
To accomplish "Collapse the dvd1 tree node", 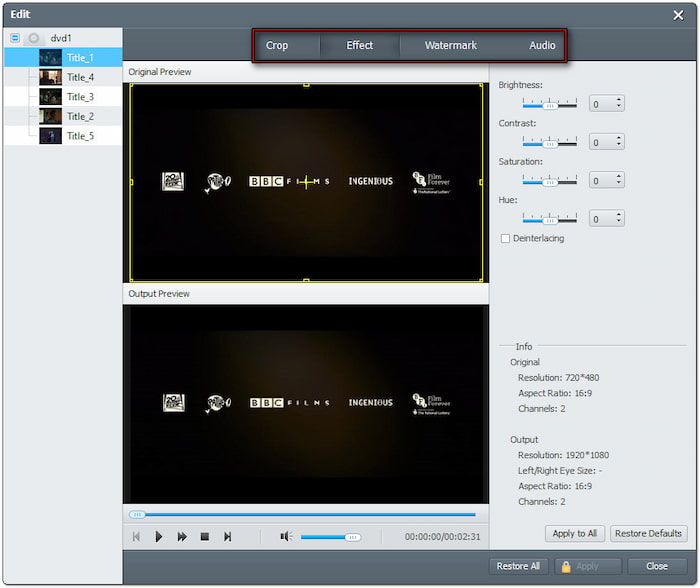I will pyautogui.click(x=14, y=38).
